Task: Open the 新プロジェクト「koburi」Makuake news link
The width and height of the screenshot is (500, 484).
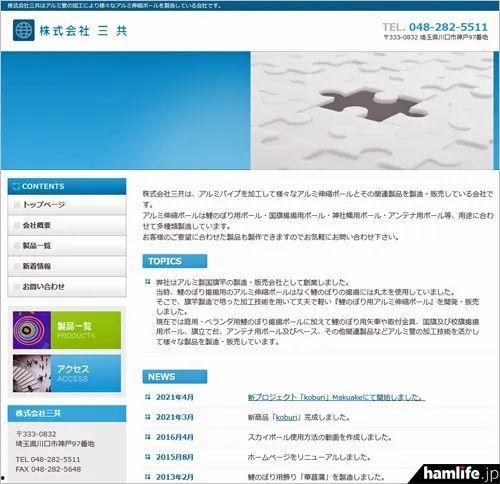Action: (336, 397)
